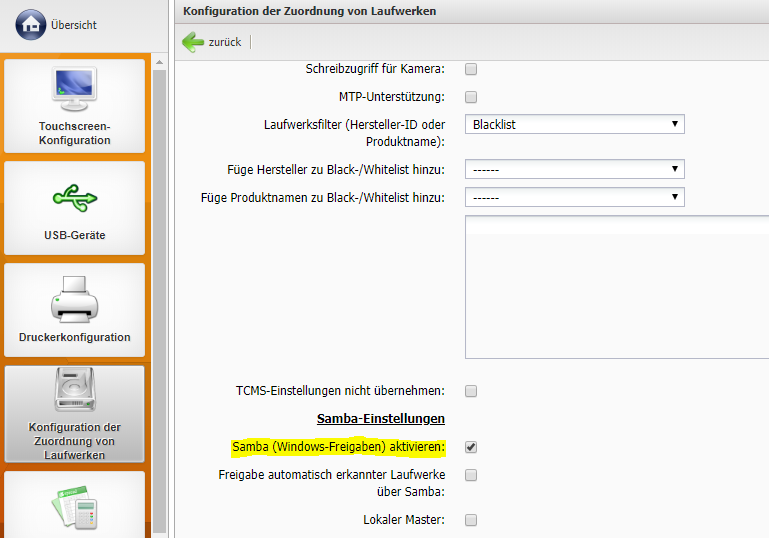Viewport: 769px width, 538px height.
Task: Click the zurück link text
Action: click(224, 42)
